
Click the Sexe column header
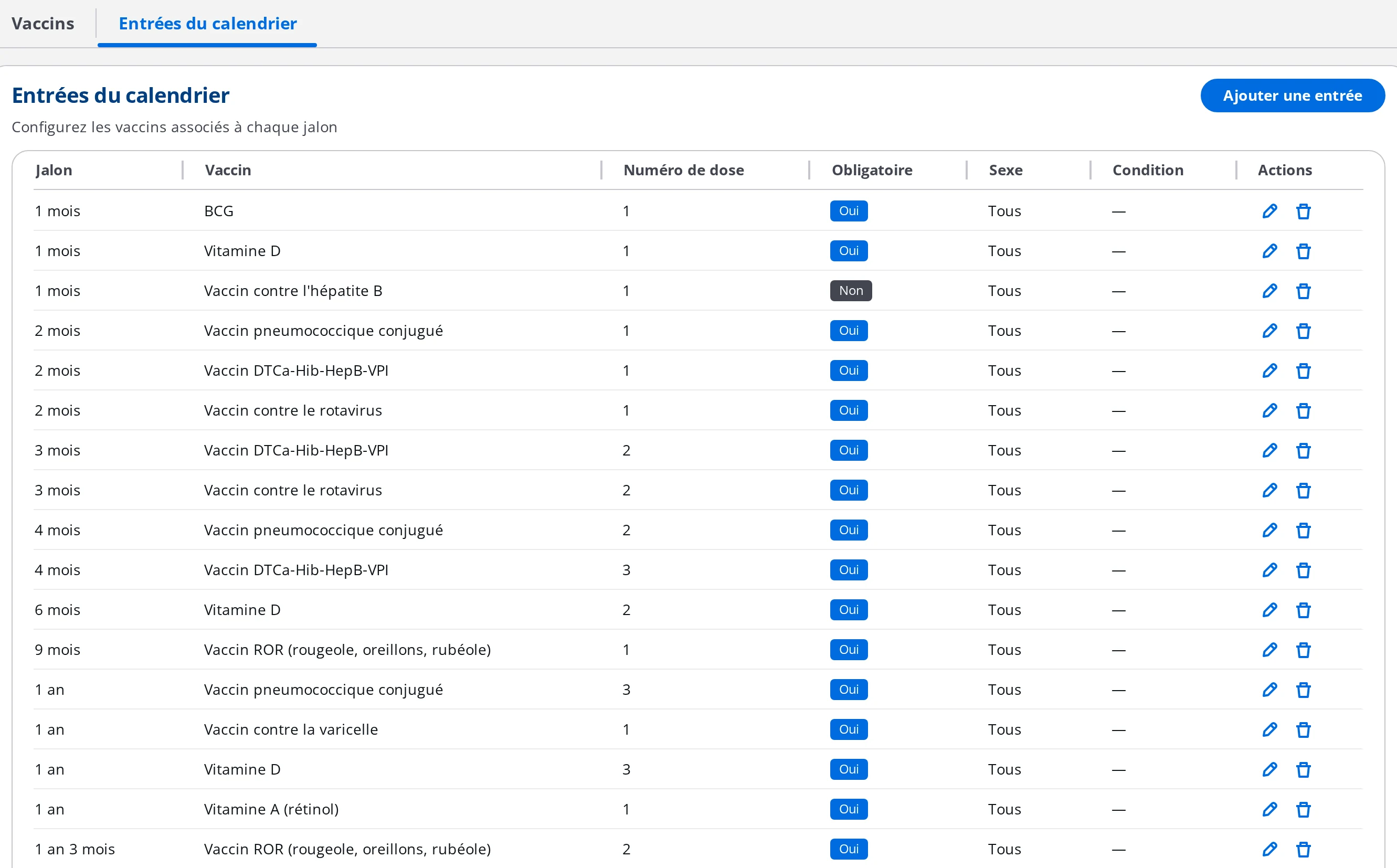click(1006, 170)
